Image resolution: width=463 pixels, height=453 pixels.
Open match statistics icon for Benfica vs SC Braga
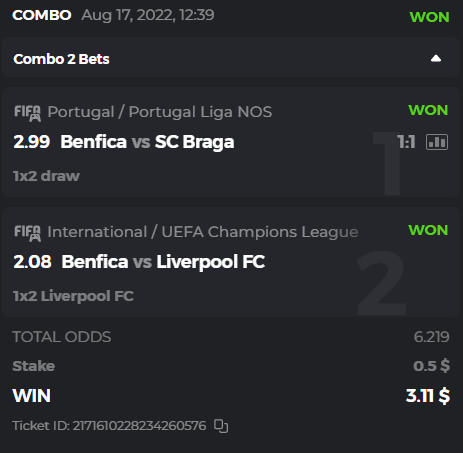pos(437,142)
